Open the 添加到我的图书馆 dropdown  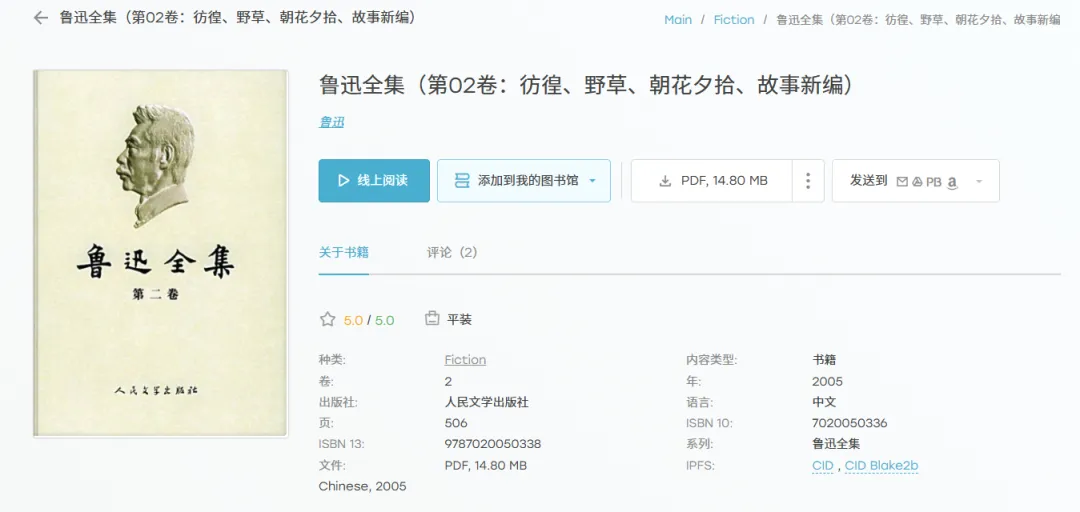pos(523,181)
